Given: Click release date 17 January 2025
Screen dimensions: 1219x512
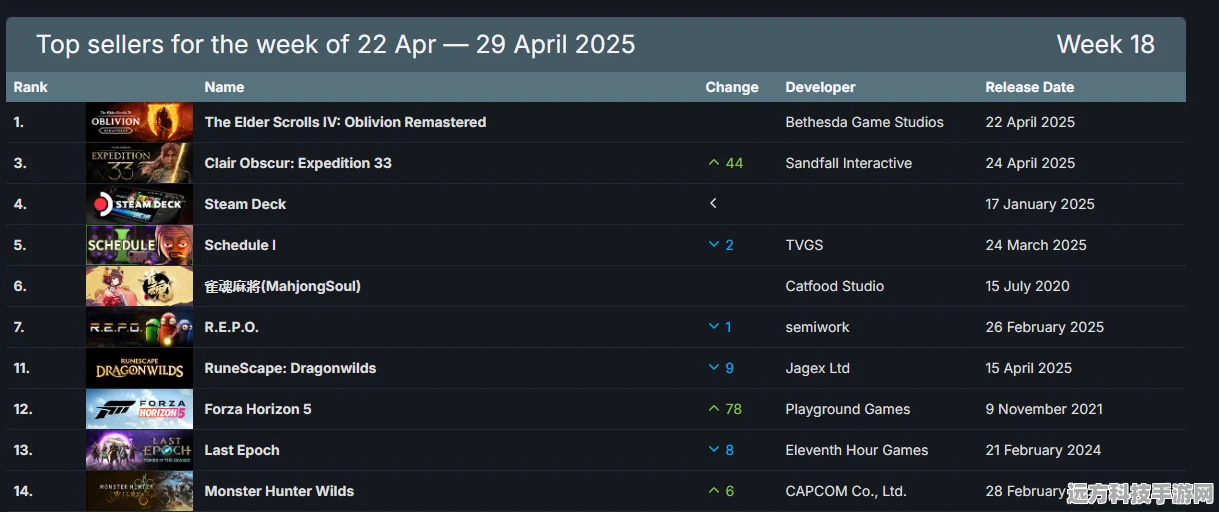Looking at the screenshot, I should 1040,204.
